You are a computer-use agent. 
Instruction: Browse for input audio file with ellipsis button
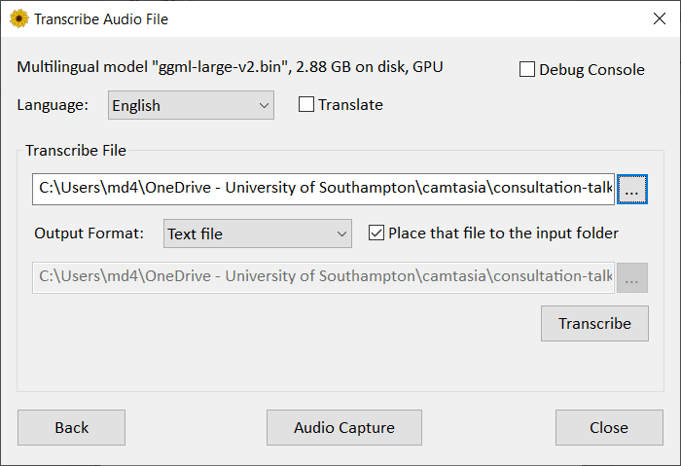coord(632,189)
